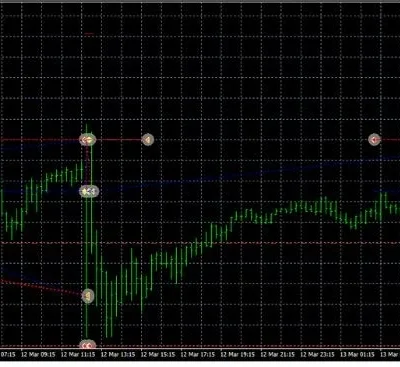Click the '12 Mar 23:15' time label
The image size is (400, 367).
pos(317,354)
